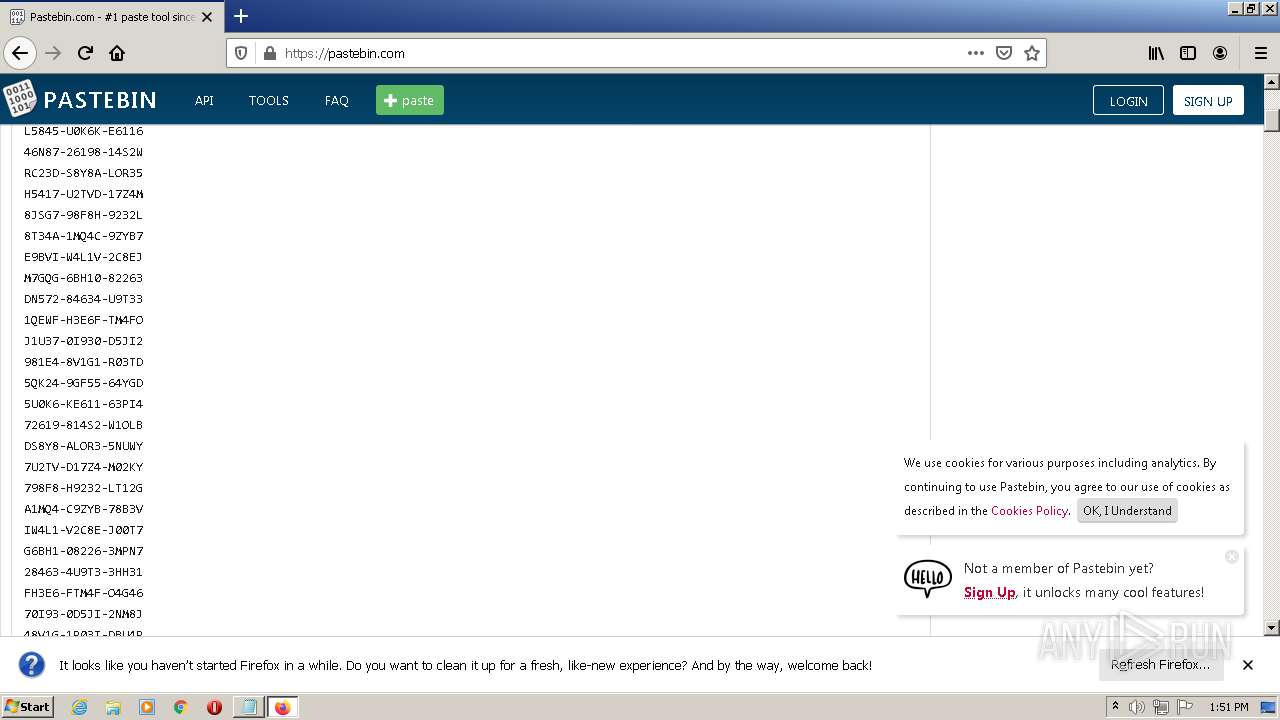Screen dimensions: 1280x720
Task: Open the API menu item
Action: click(204, 100)
